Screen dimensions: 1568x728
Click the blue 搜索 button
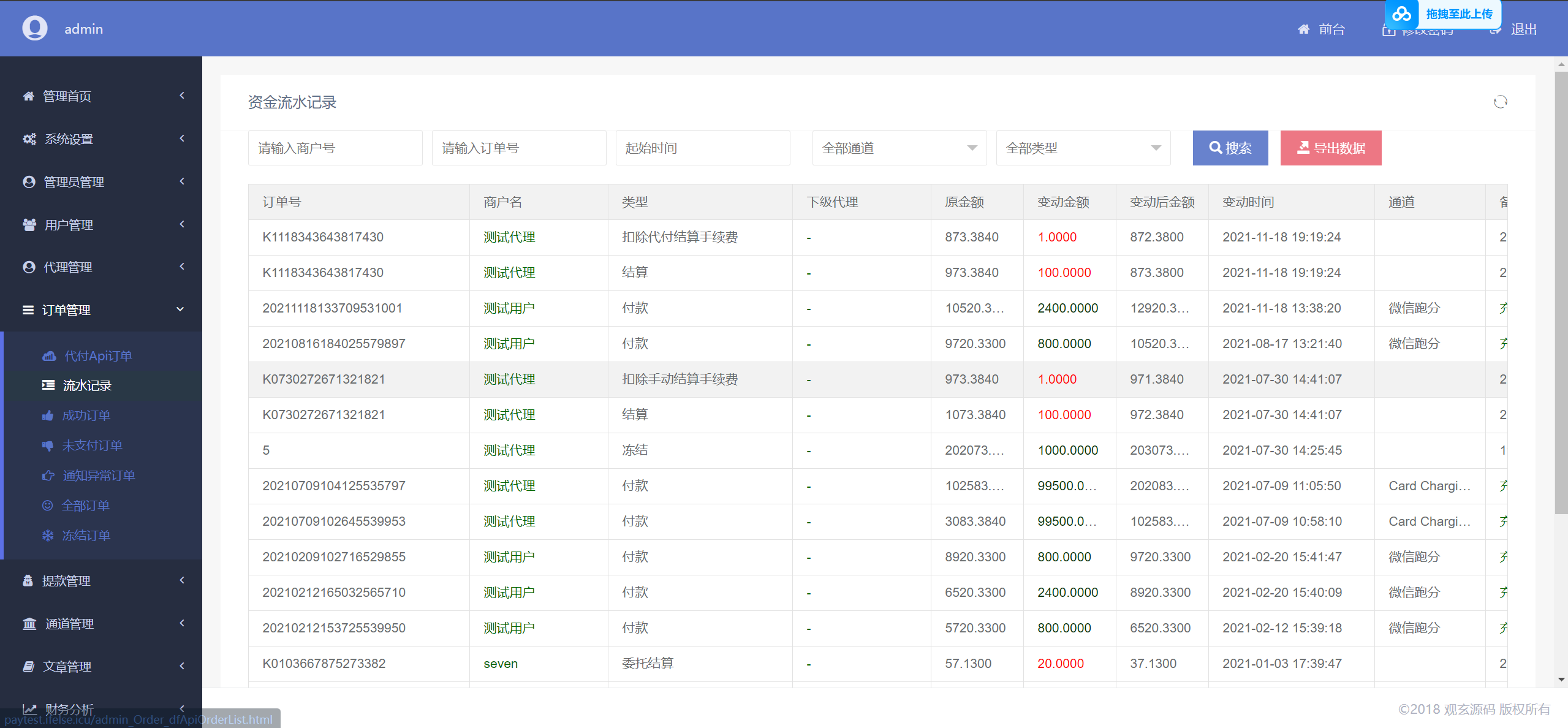pyautogui.click(x=1230, y=148)
